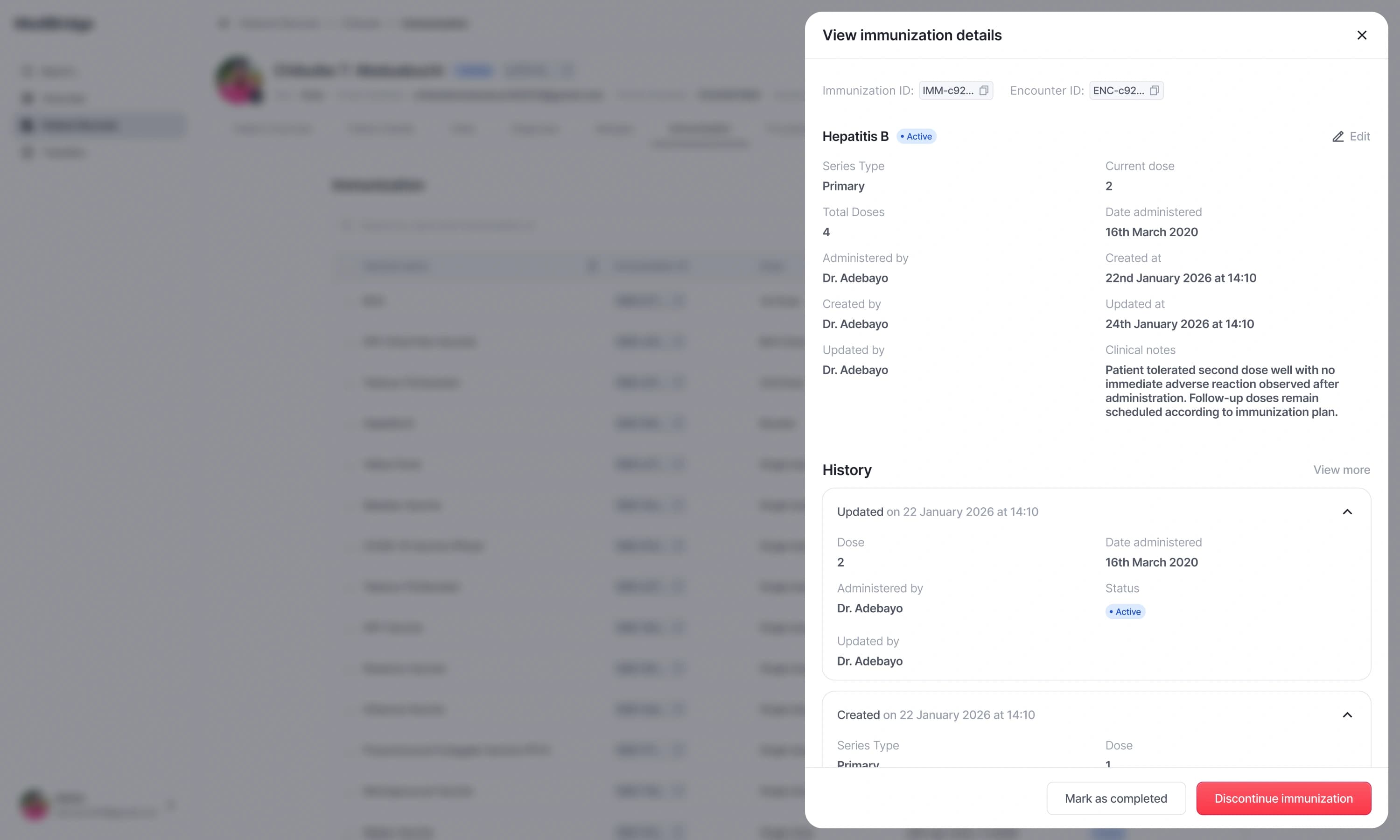Viewport: 1400px width, 840px height.
Task: Click date '16th March 2020' under Current dose
Action: [1151, 232]
